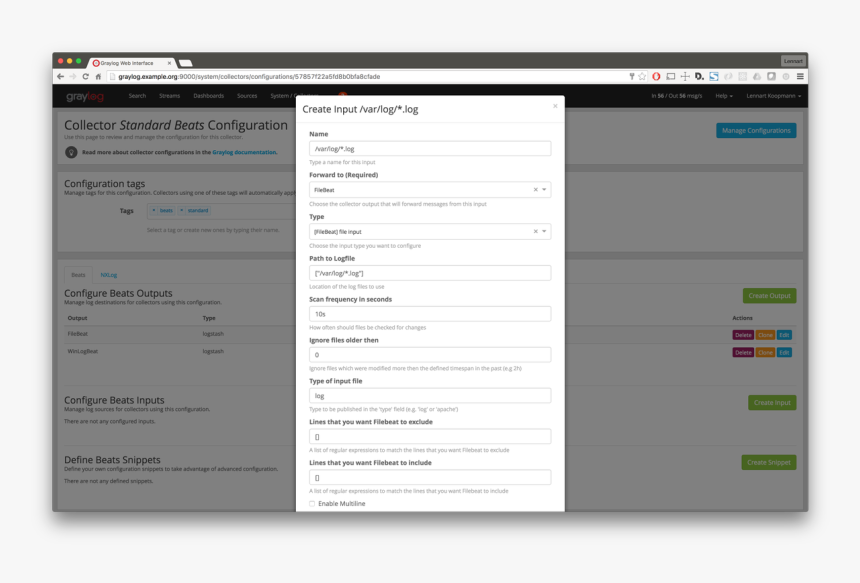Click the Name input field

(x=430, y=149)
